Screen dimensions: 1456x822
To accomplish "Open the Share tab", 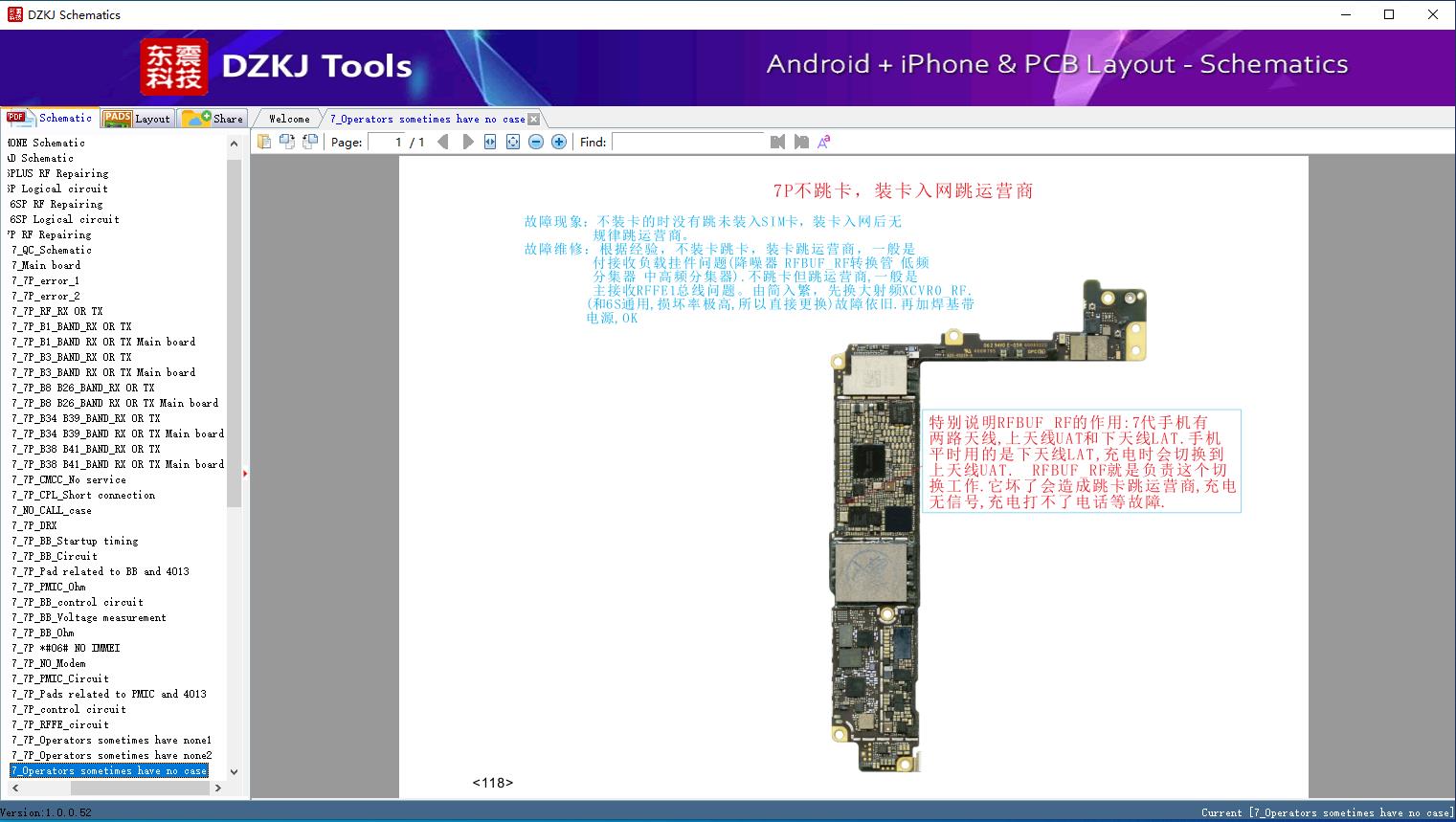I will pyautogui.click(x=213, y=118).
